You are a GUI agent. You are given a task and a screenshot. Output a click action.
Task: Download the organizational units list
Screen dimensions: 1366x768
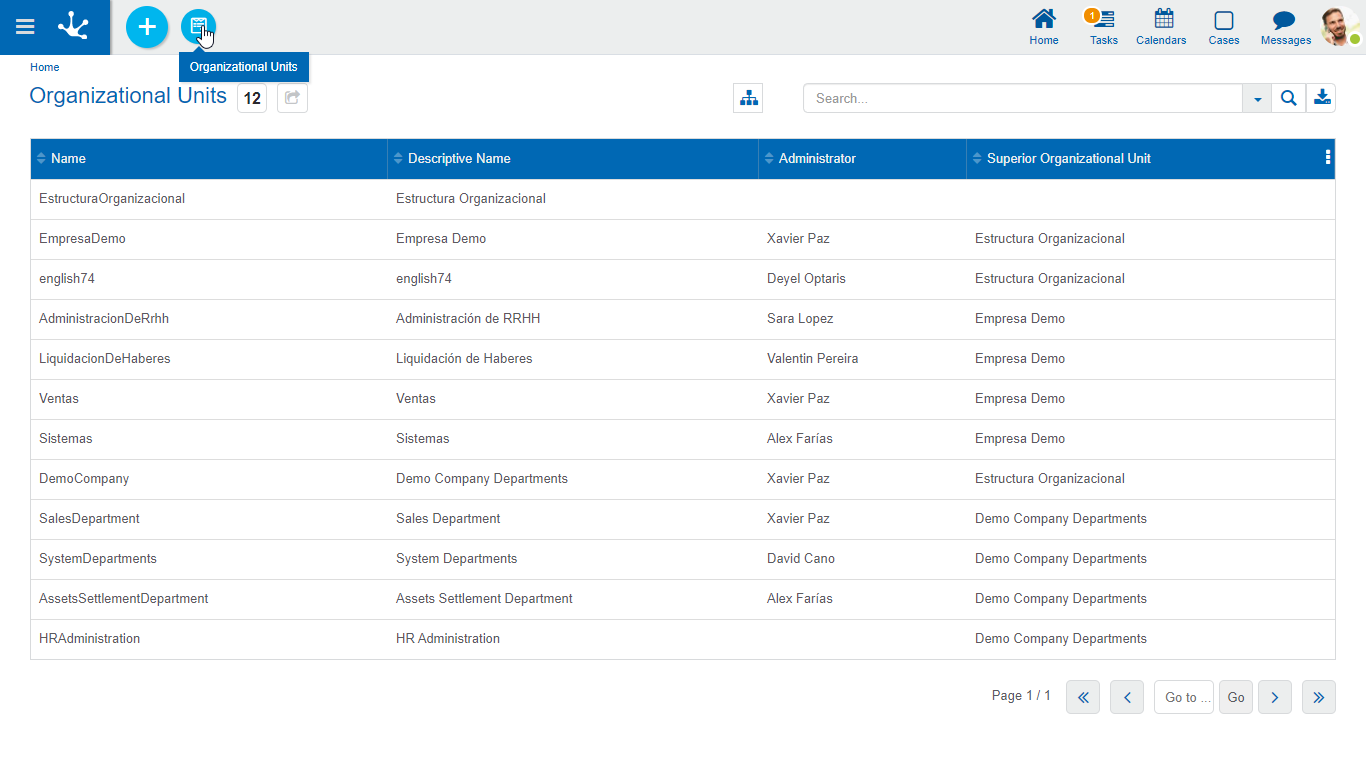[x=1321, y=98]
